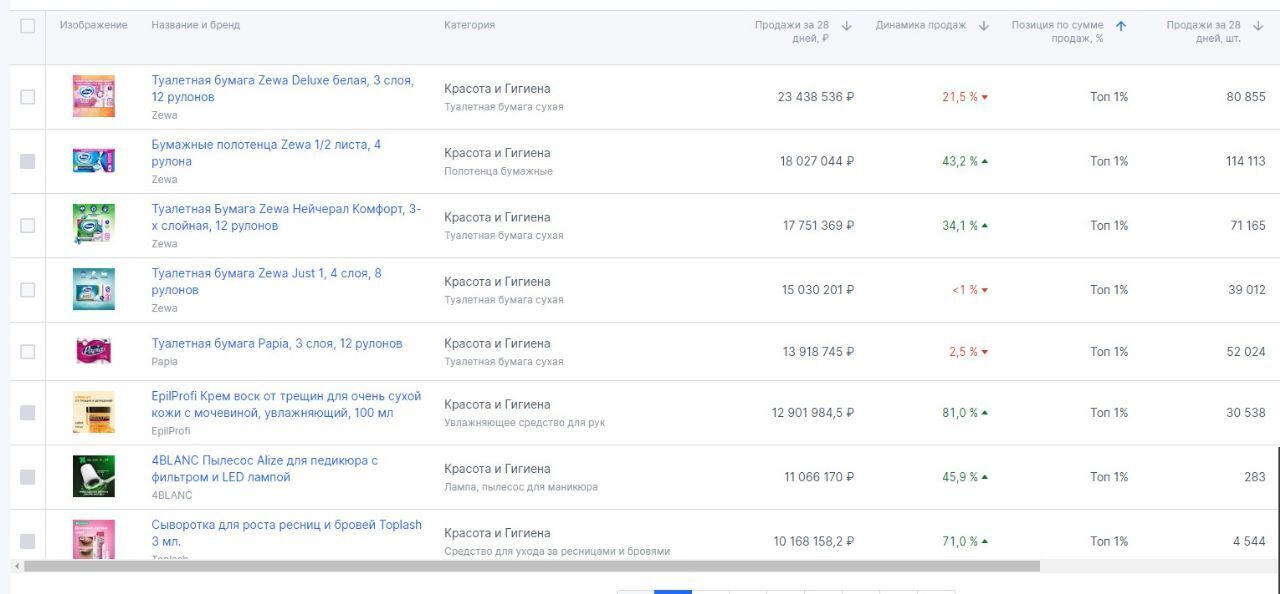Click the Категория column header

(x=469, y=25)
